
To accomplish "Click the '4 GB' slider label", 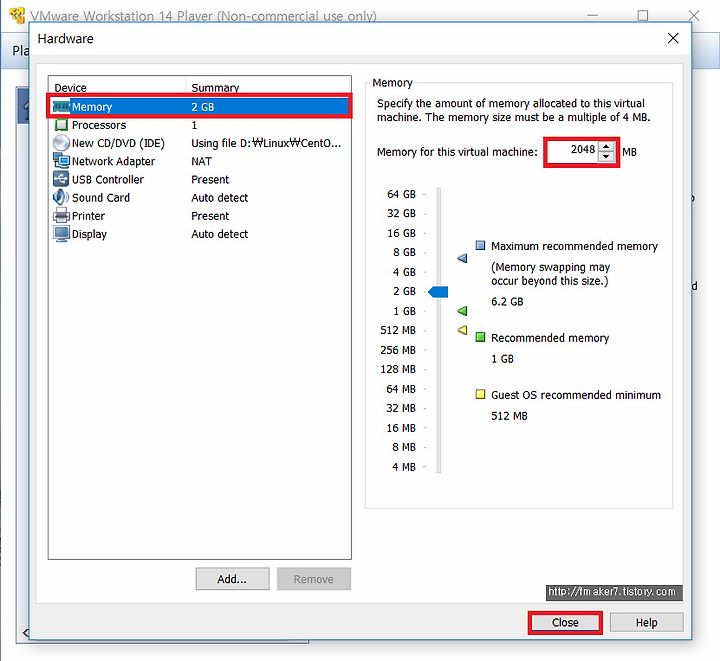I will tap(404, 272).
